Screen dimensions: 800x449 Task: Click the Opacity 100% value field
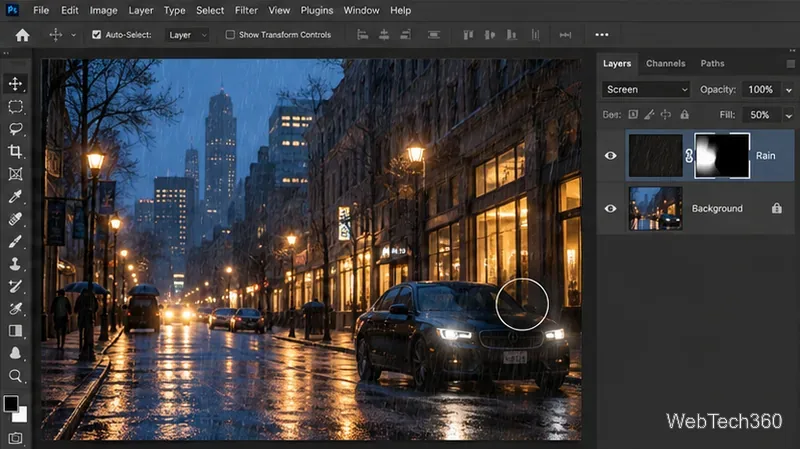coord(760,89)
